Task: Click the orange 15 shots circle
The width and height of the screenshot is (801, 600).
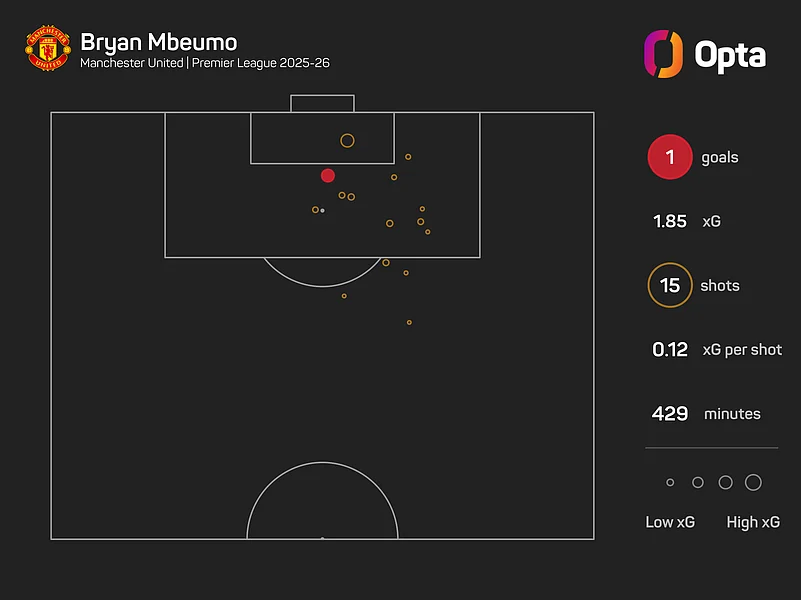Action: (670, 285)
